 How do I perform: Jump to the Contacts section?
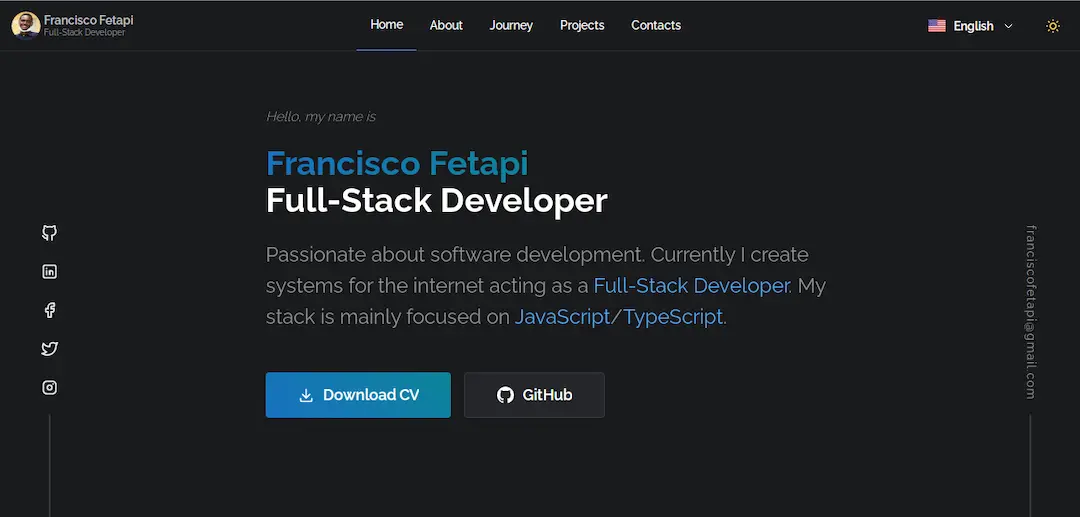[656, 25]
